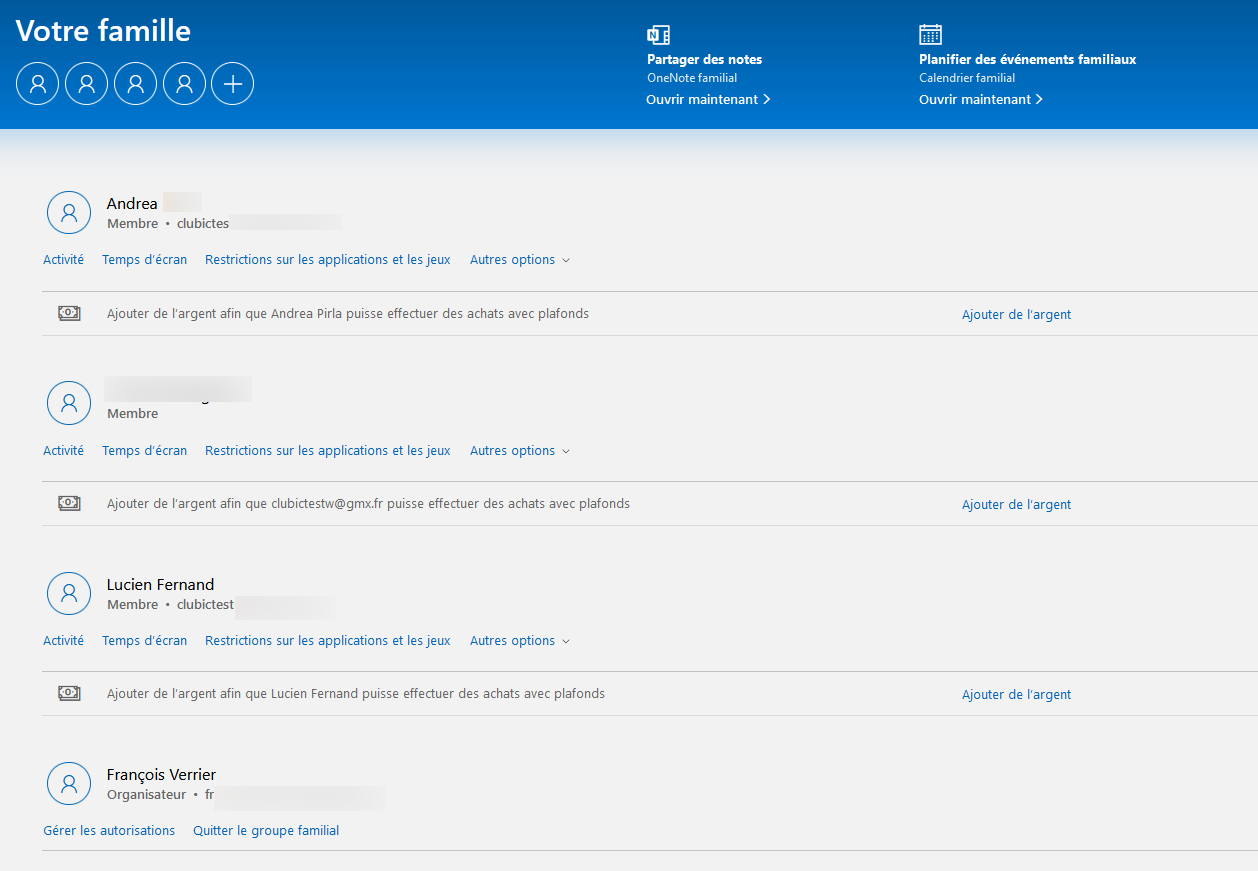Open app and game restrictions for second member
The height and width of the screenshot is (871, 1258).
328,451
